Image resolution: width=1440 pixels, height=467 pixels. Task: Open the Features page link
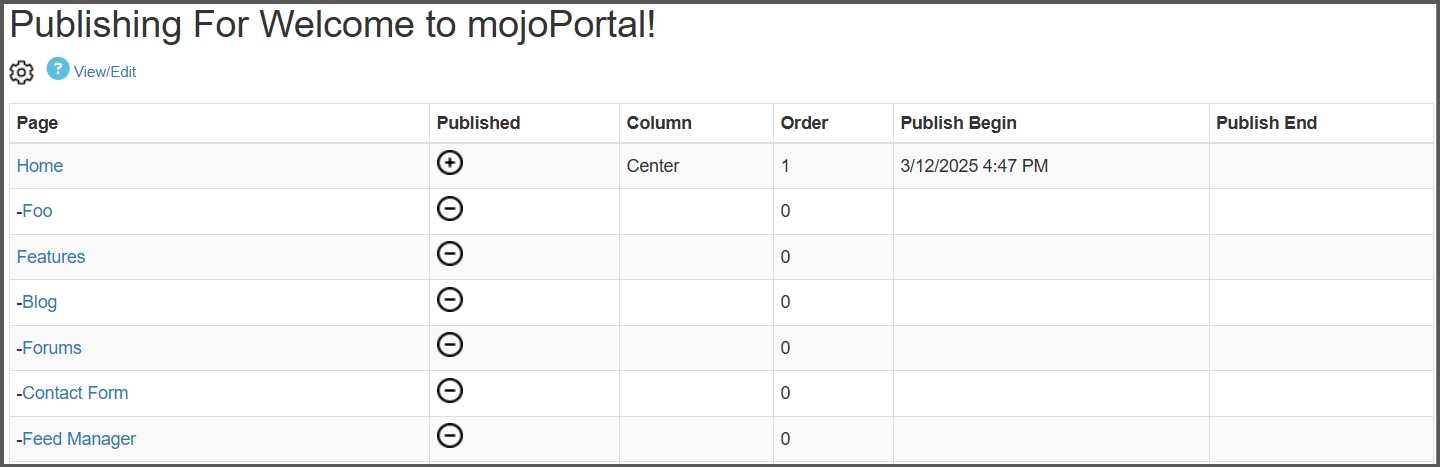click(x=51, y=257)
